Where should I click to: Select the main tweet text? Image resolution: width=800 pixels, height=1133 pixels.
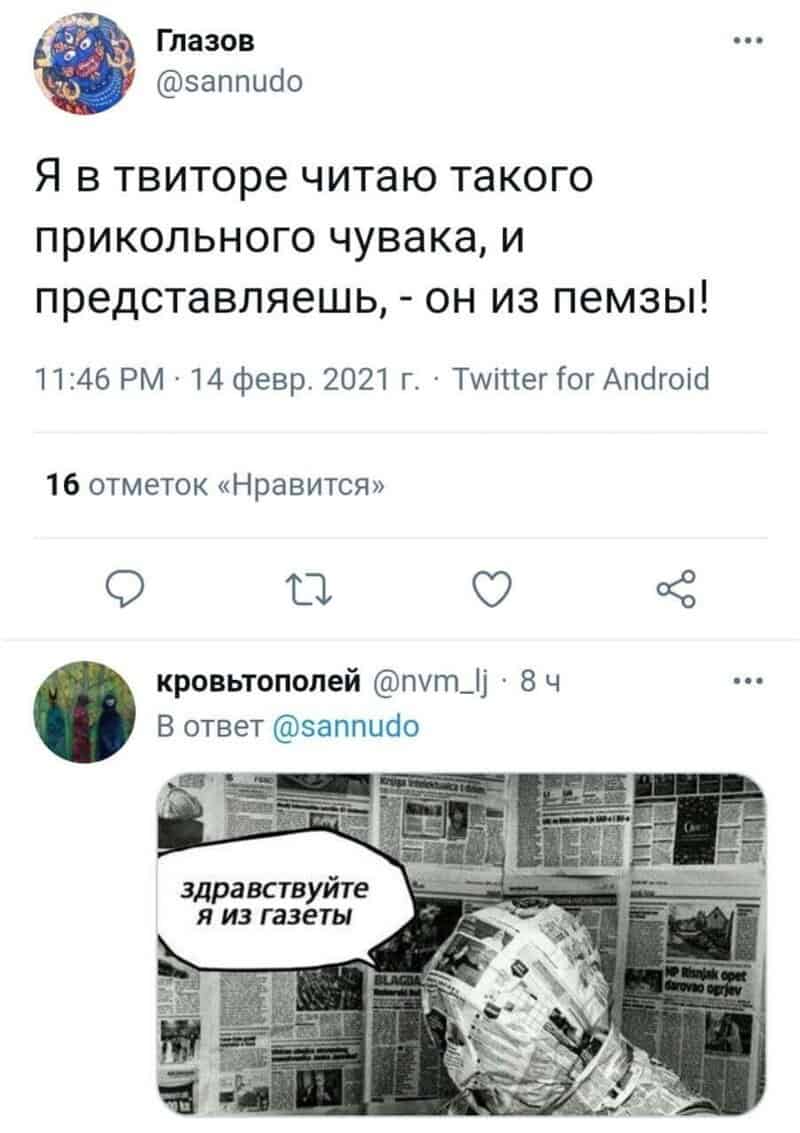point(372,237)
